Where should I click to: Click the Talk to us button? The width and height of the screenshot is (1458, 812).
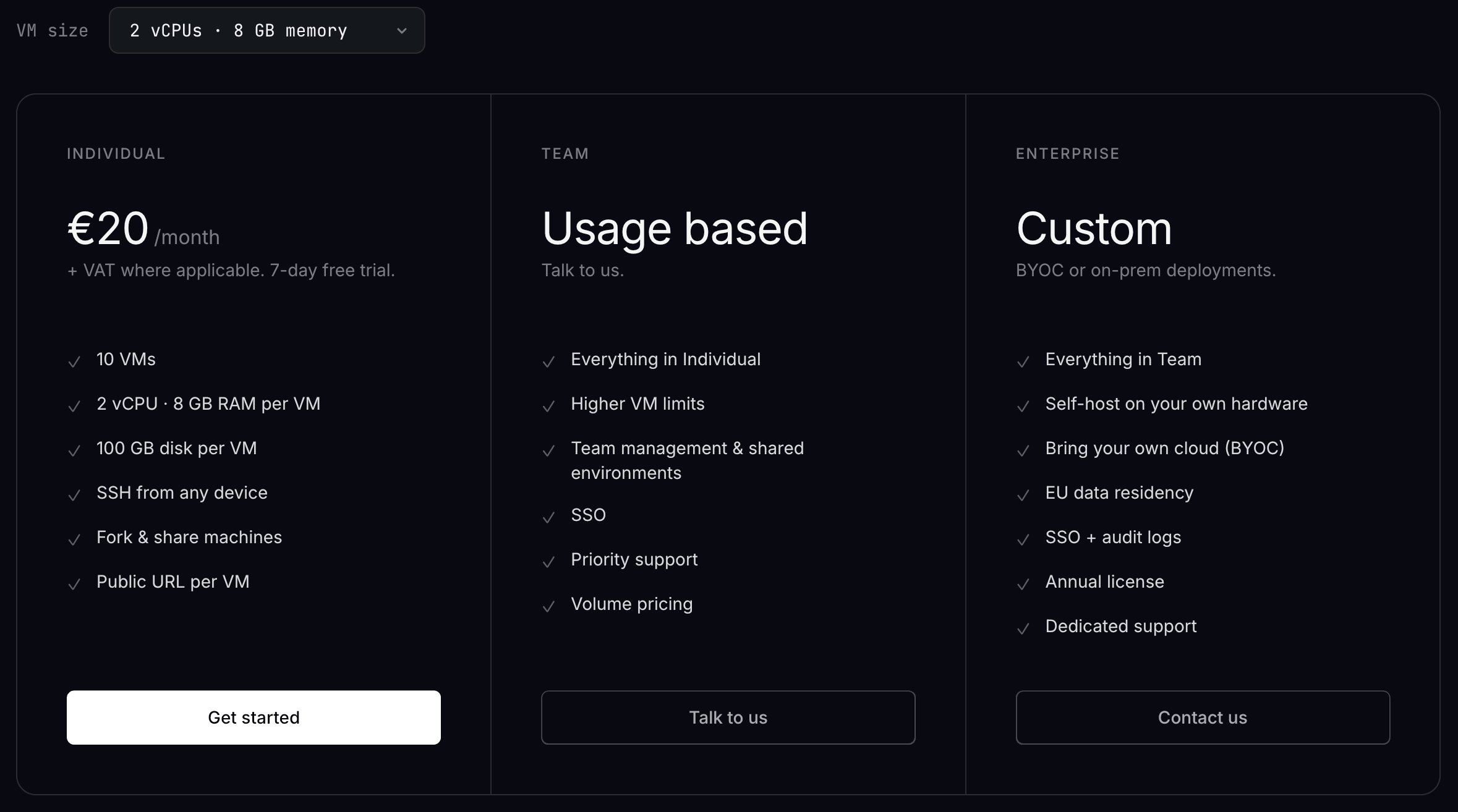pos(728,717)
